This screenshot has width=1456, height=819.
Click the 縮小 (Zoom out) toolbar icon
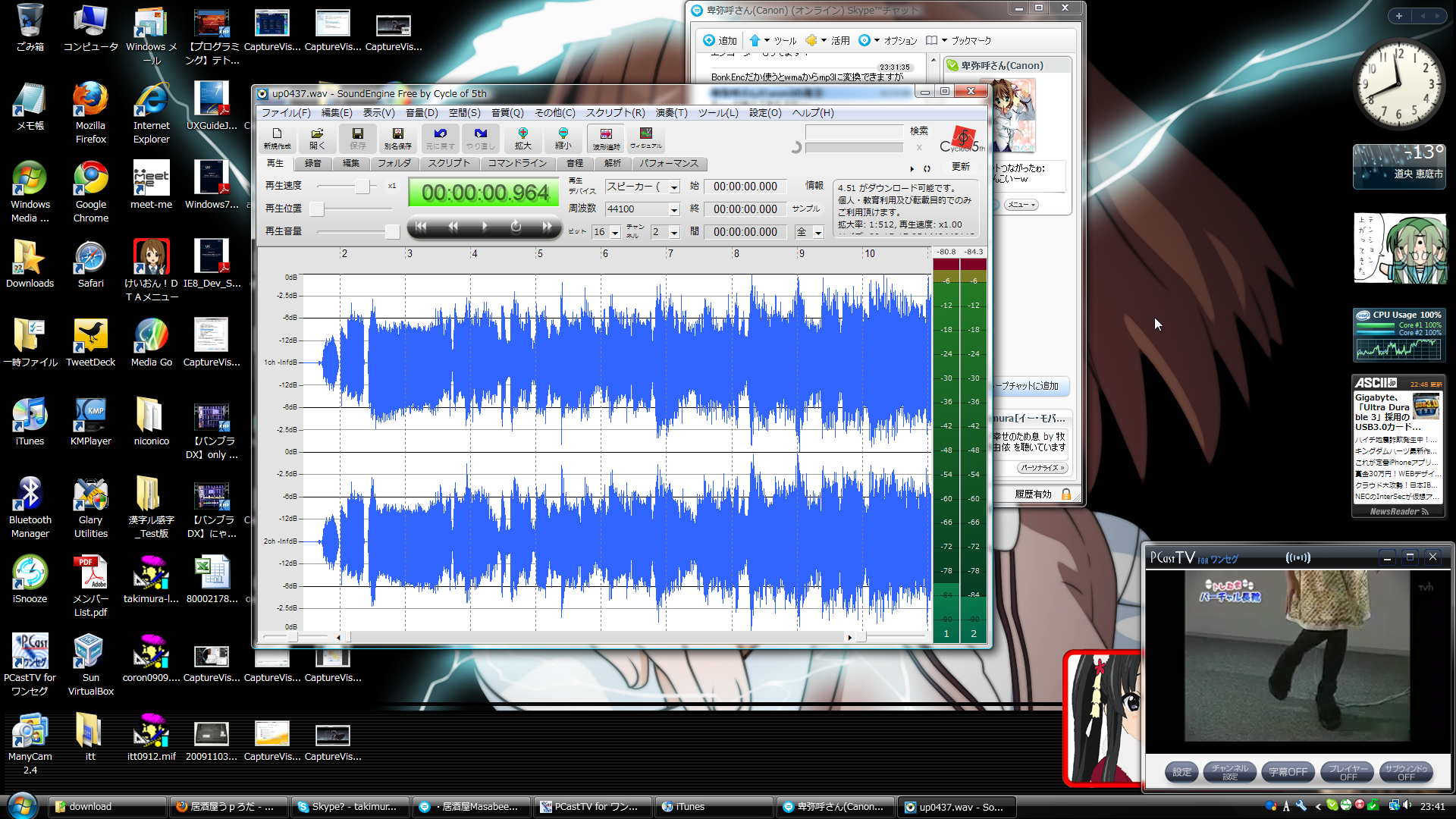tap(563, 138)
